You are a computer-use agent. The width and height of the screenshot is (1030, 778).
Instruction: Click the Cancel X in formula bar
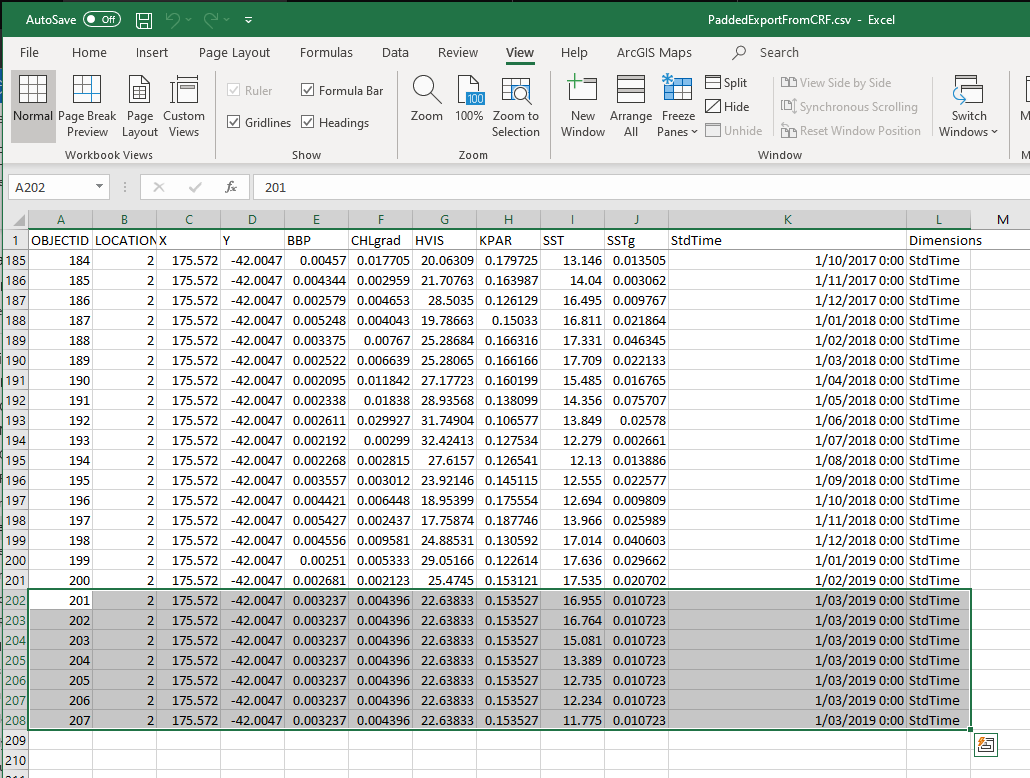tap(159, 187)
